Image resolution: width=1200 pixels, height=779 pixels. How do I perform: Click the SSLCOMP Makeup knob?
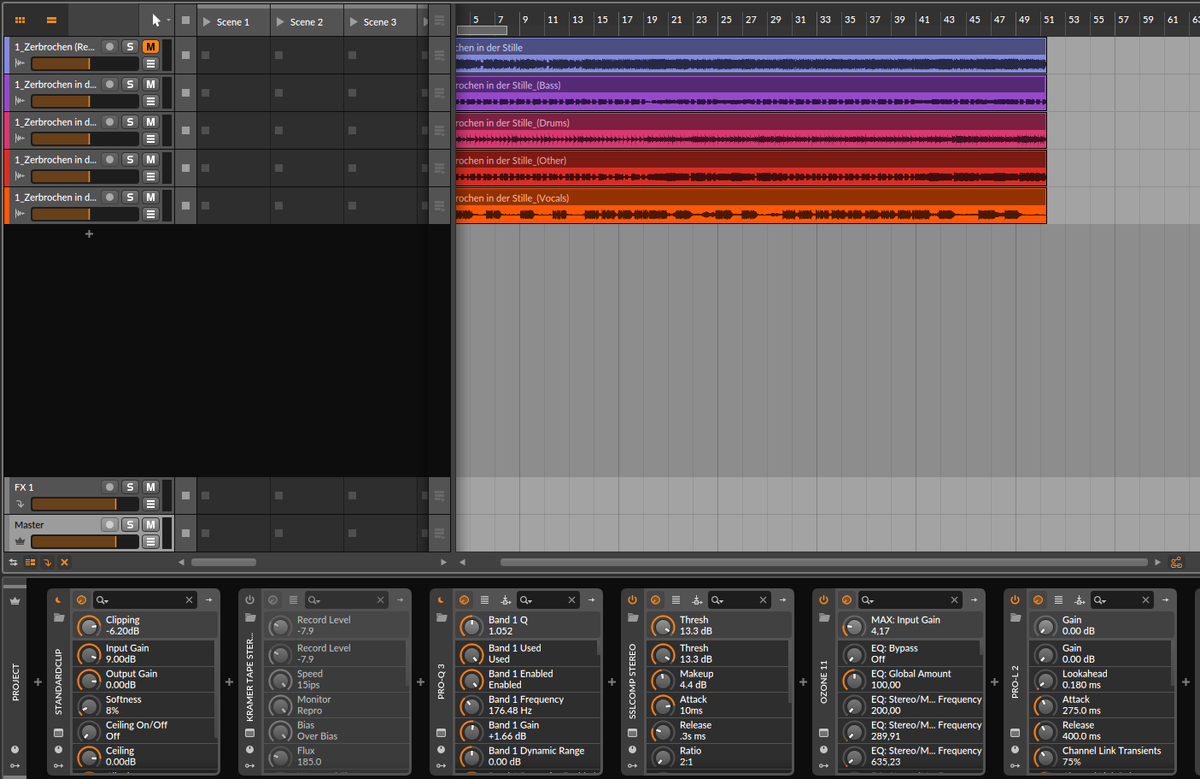(x=662, y=680)
